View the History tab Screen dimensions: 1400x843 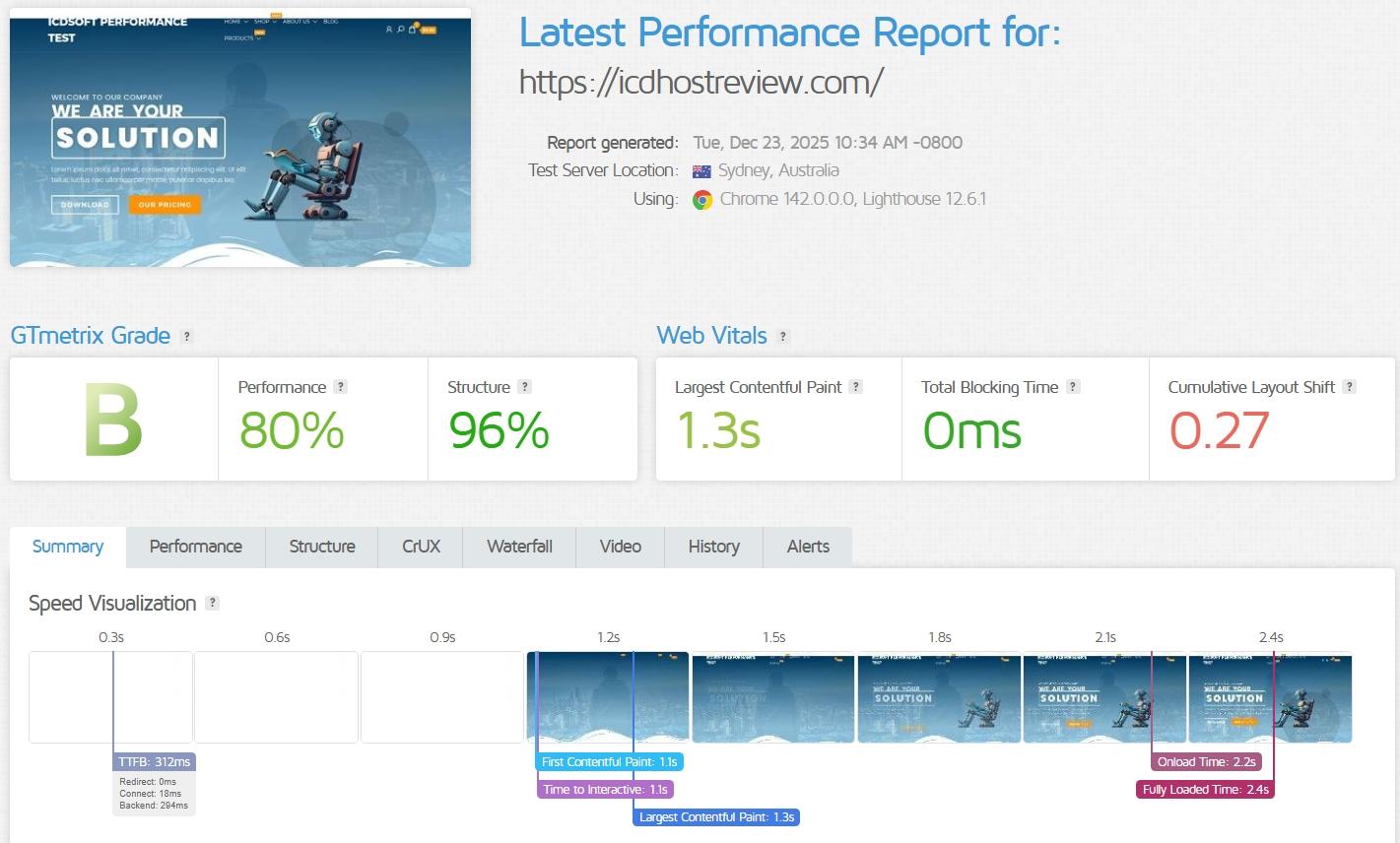click(x=714, y=547)
